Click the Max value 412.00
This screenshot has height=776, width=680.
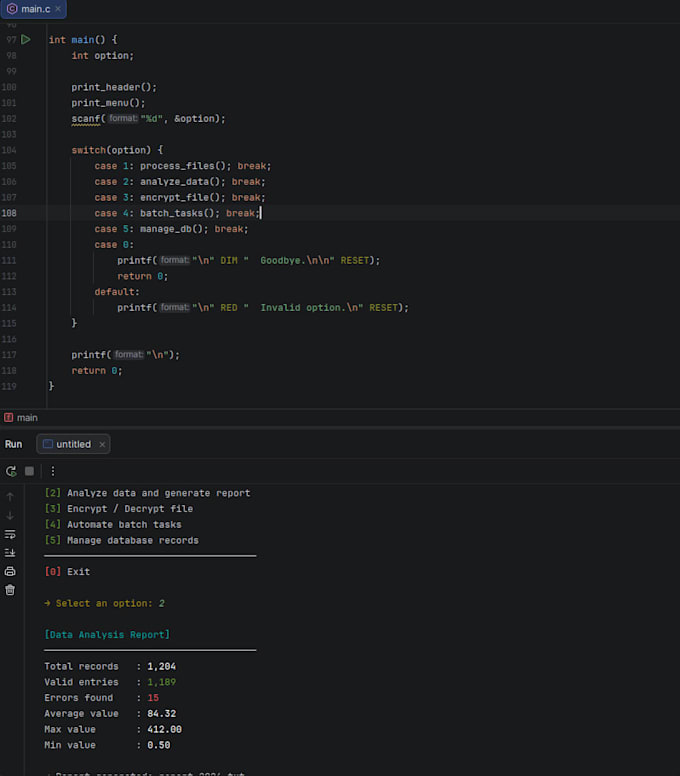click(x=164, y=729)
